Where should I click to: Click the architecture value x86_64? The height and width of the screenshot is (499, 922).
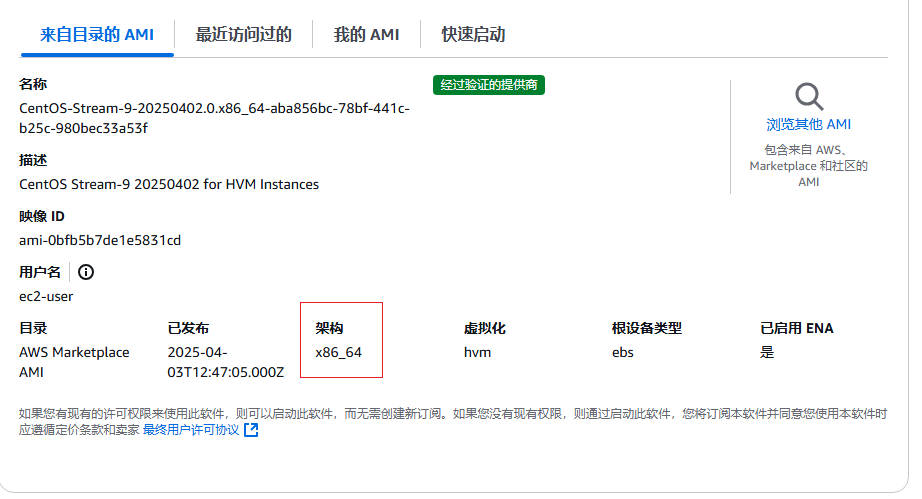click(339, 353)
